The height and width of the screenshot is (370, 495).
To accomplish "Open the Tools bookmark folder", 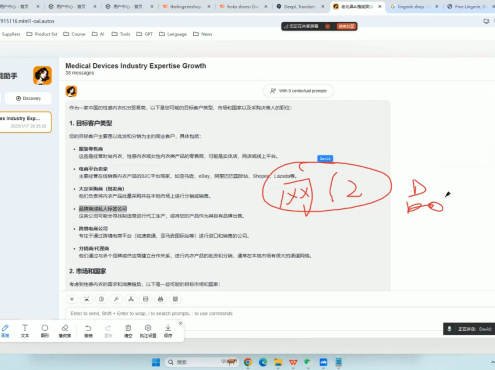I will 121,34.
